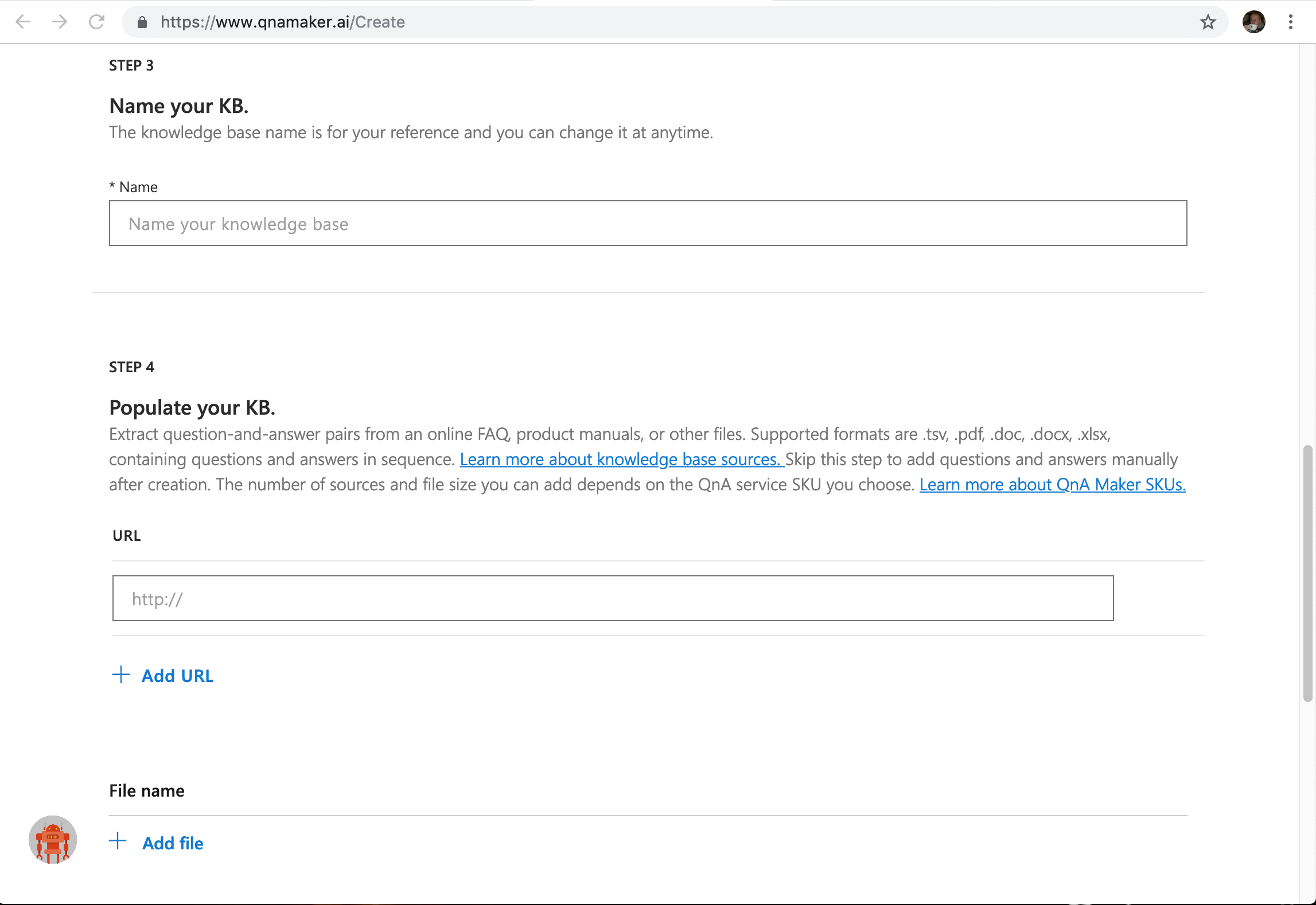Open the chatbot via the robot icon

click(x=52, y=840)
